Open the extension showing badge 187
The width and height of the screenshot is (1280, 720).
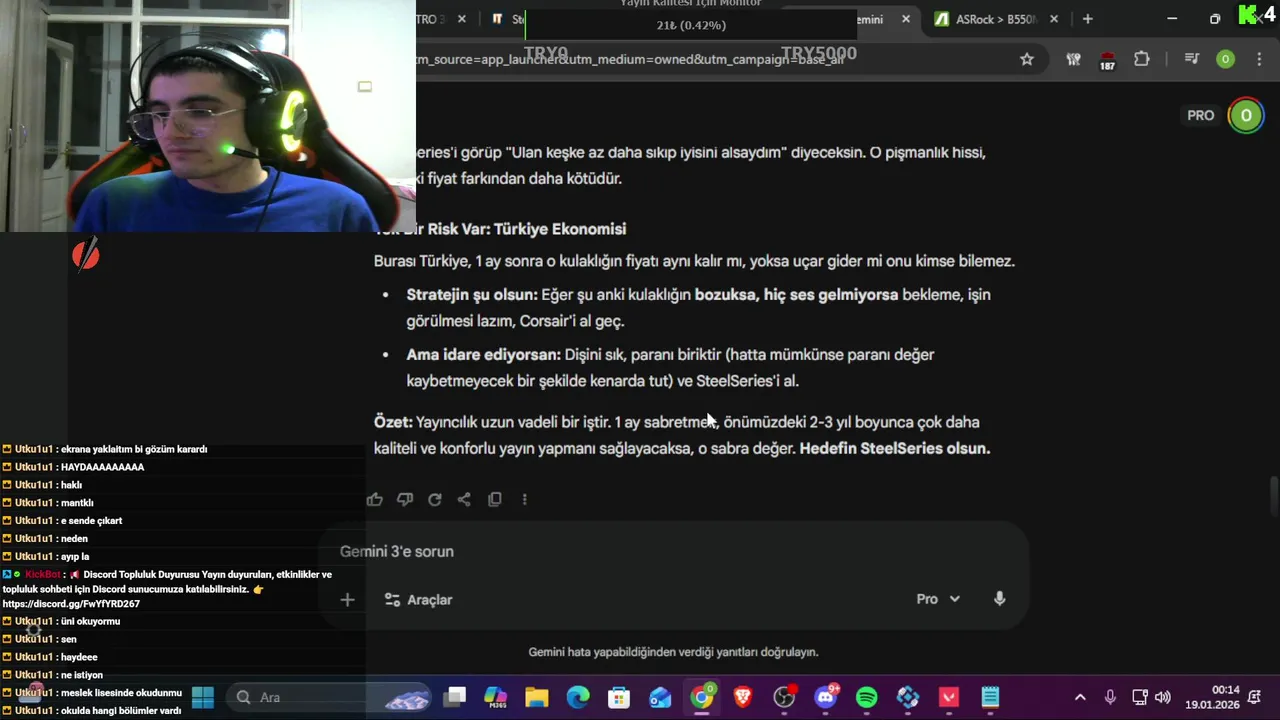[1107, 60]
